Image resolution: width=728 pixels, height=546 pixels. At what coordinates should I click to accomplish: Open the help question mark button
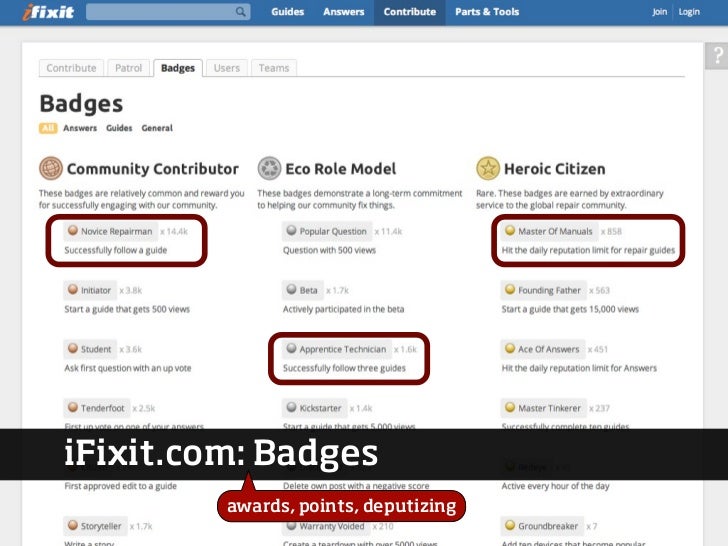pyautogui.click(x=717, y=56)
